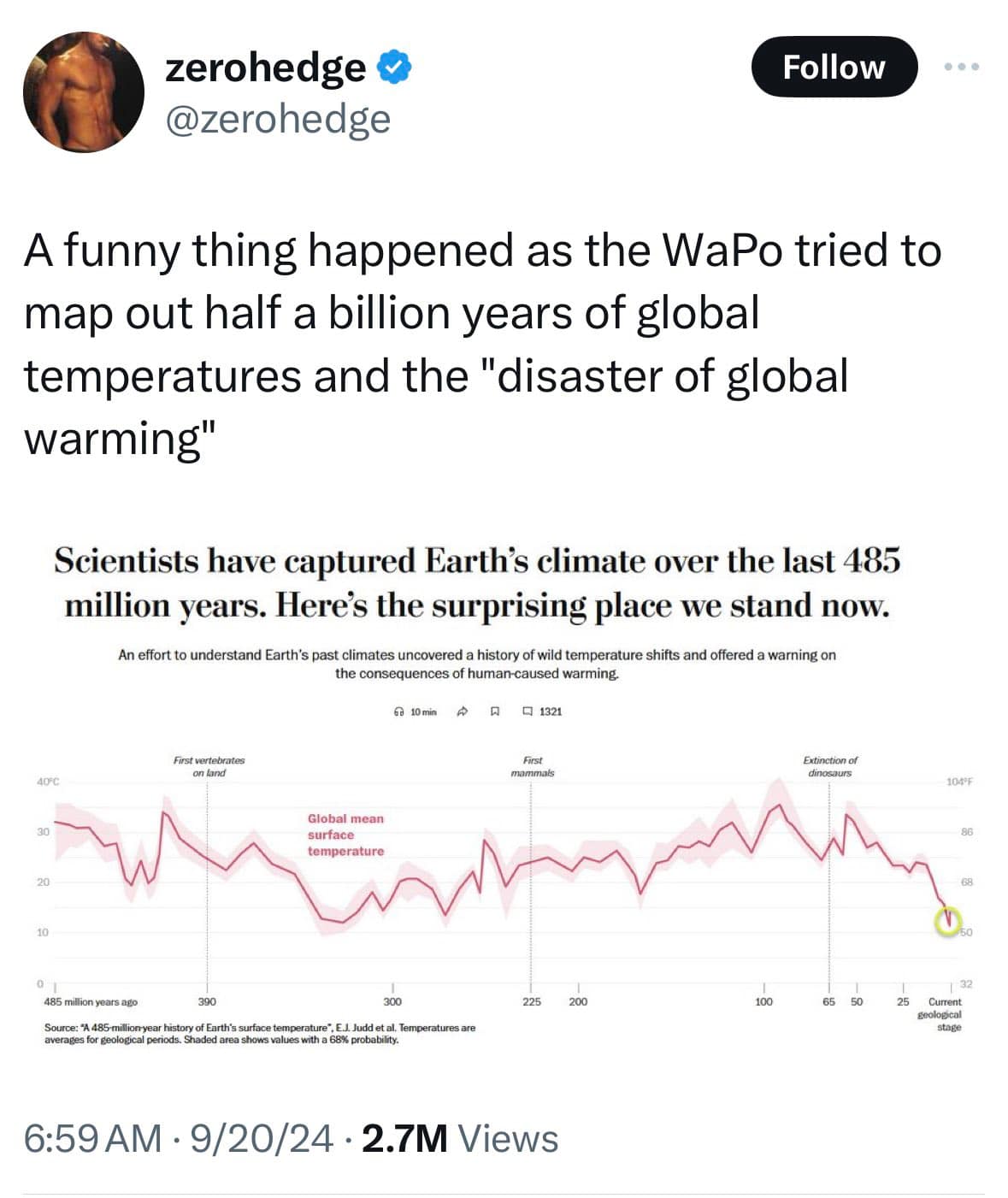Click the chart source citation text
This screenshot has height=1198, width=1008.
[x=259, y=1033]
